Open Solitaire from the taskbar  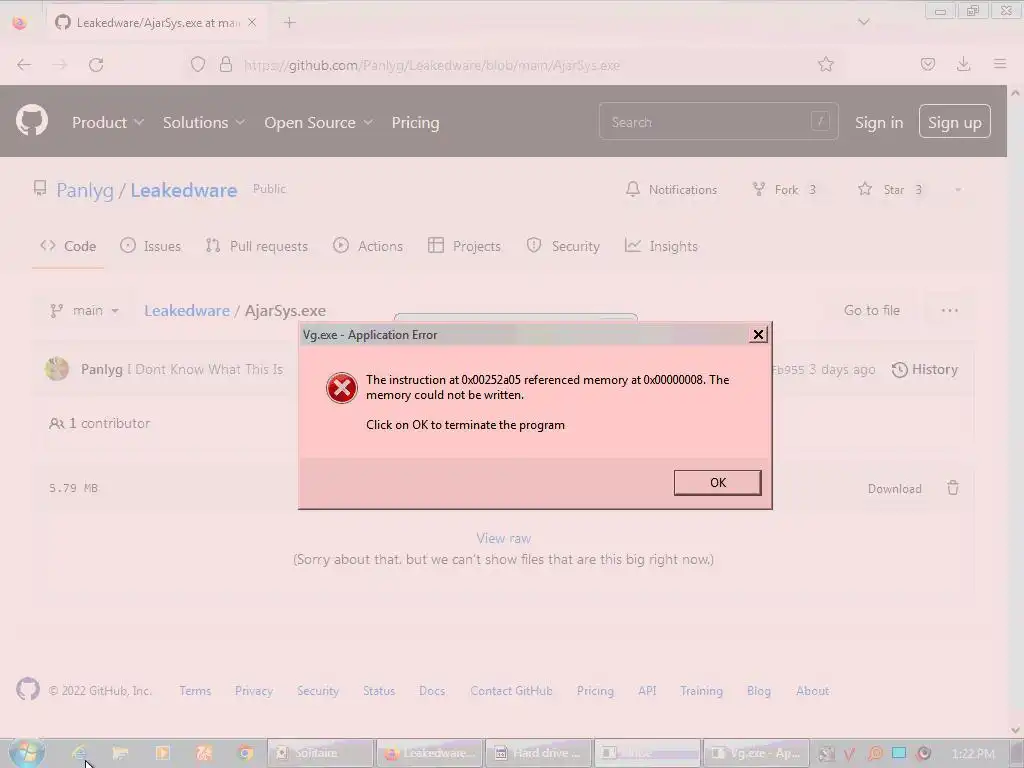pyautogui.click(x=320, y=753)
